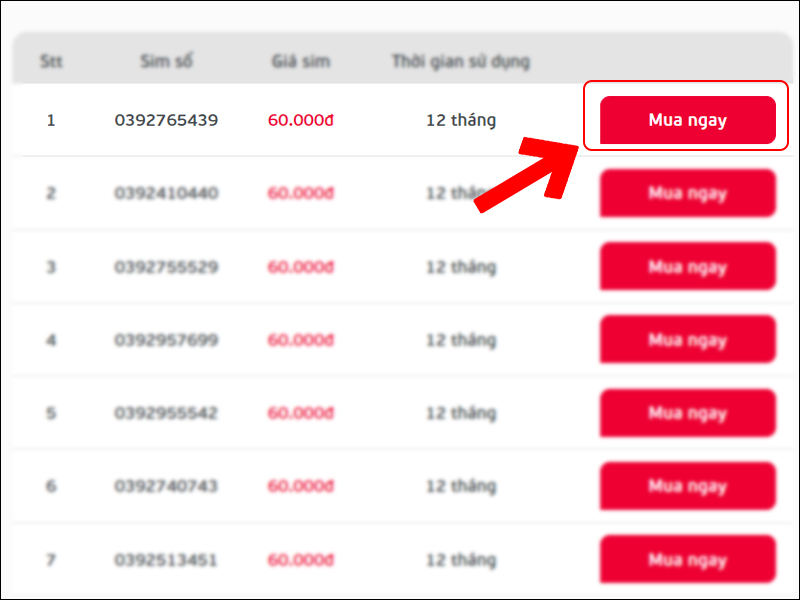This screenshot has height=600, width=800.
Task: Buy sim 0392410440 with Mua ngay
Action: tap(688, 193)
